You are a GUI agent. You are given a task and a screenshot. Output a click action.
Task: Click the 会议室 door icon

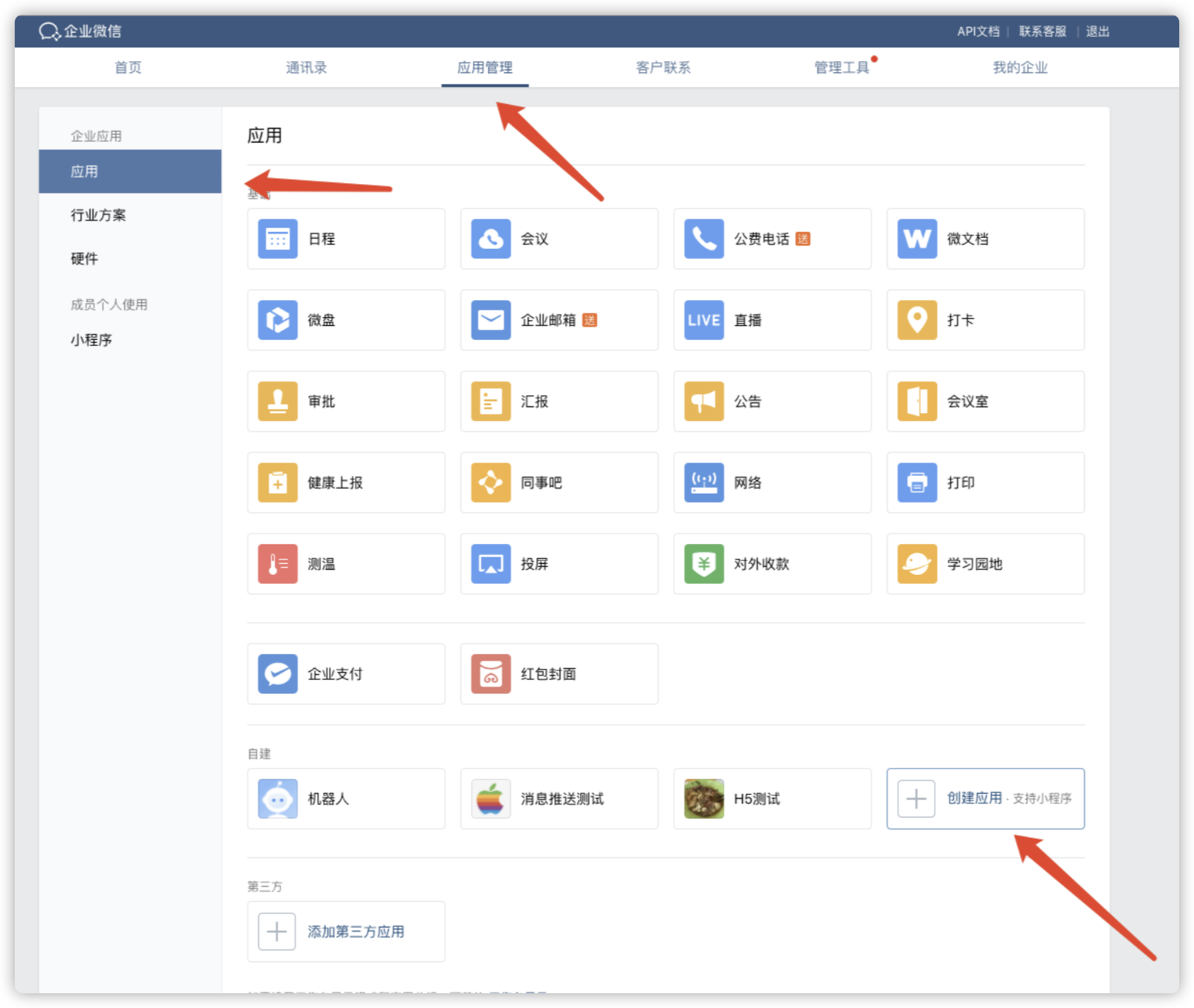917,401
